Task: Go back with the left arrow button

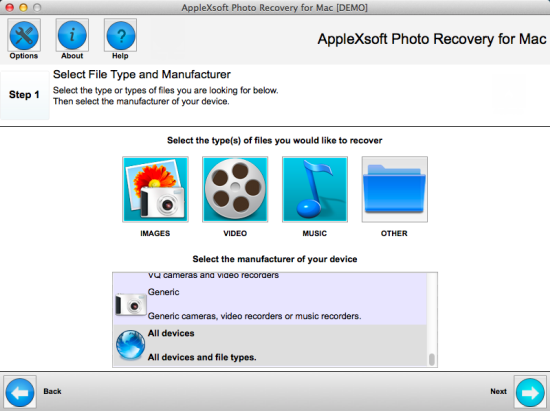Action: [20, 392]
